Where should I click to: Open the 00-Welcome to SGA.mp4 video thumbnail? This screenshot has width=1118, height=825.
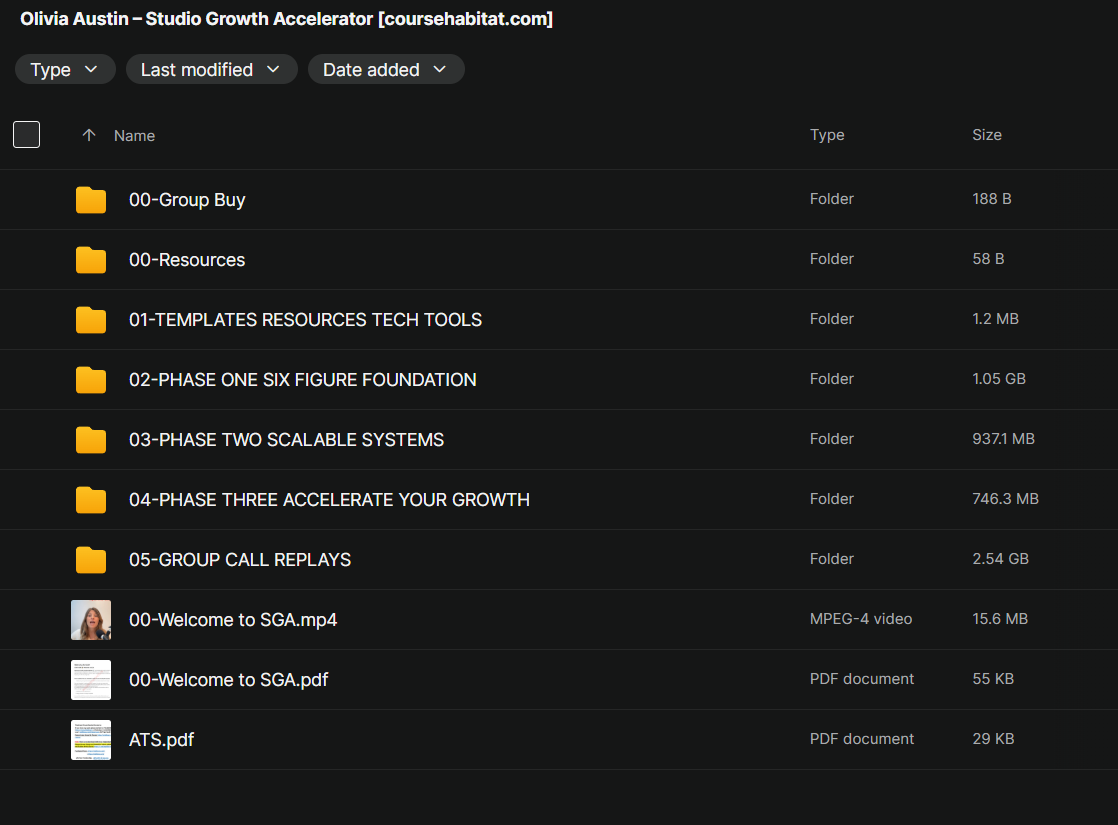tap(91, 620)
